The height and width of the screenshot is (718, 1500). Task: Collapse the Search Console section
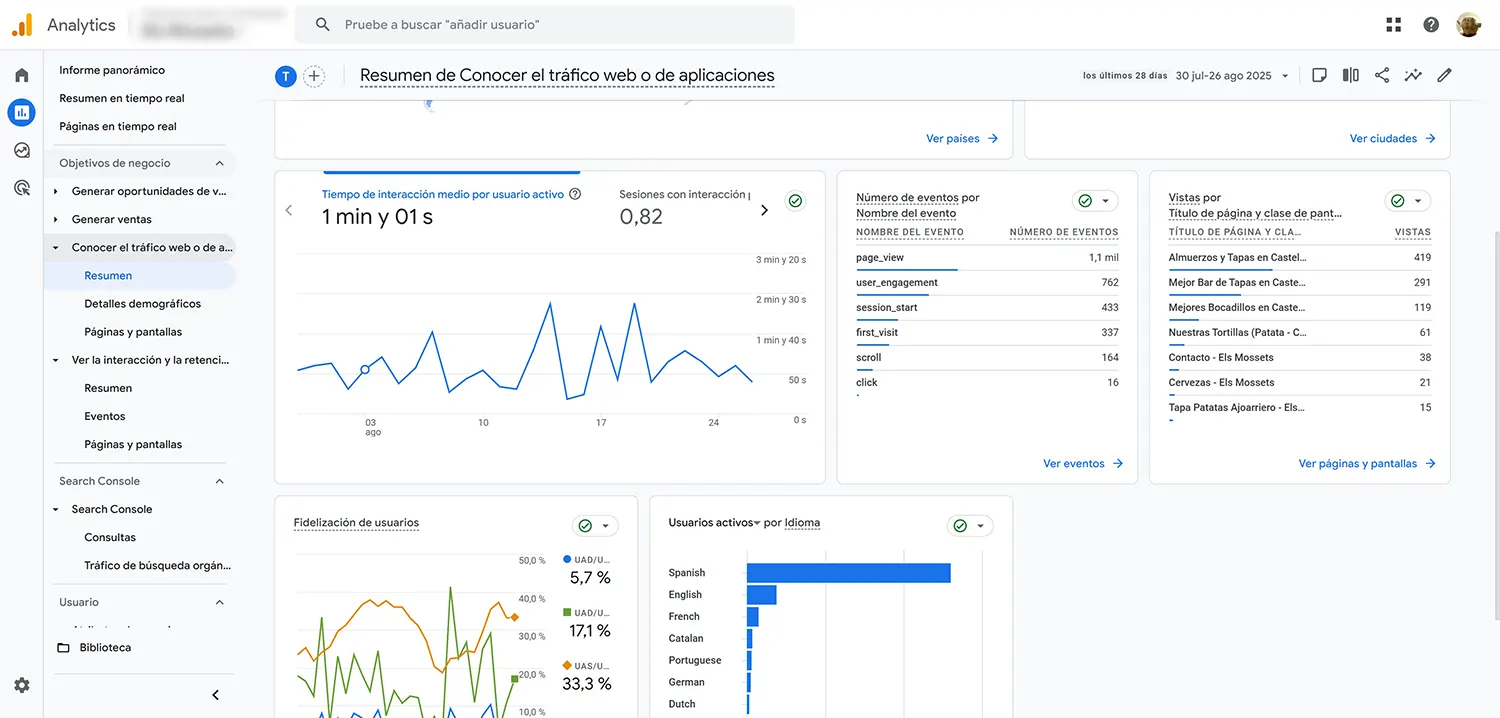tap(219, 481)
